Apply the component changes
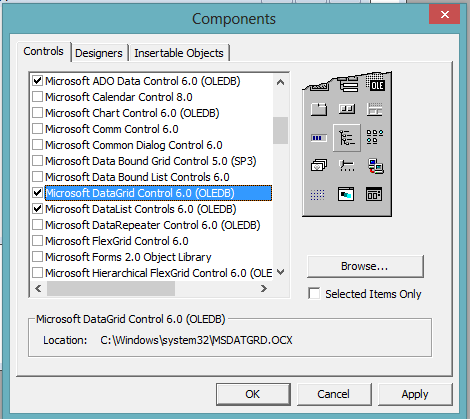 415,394
